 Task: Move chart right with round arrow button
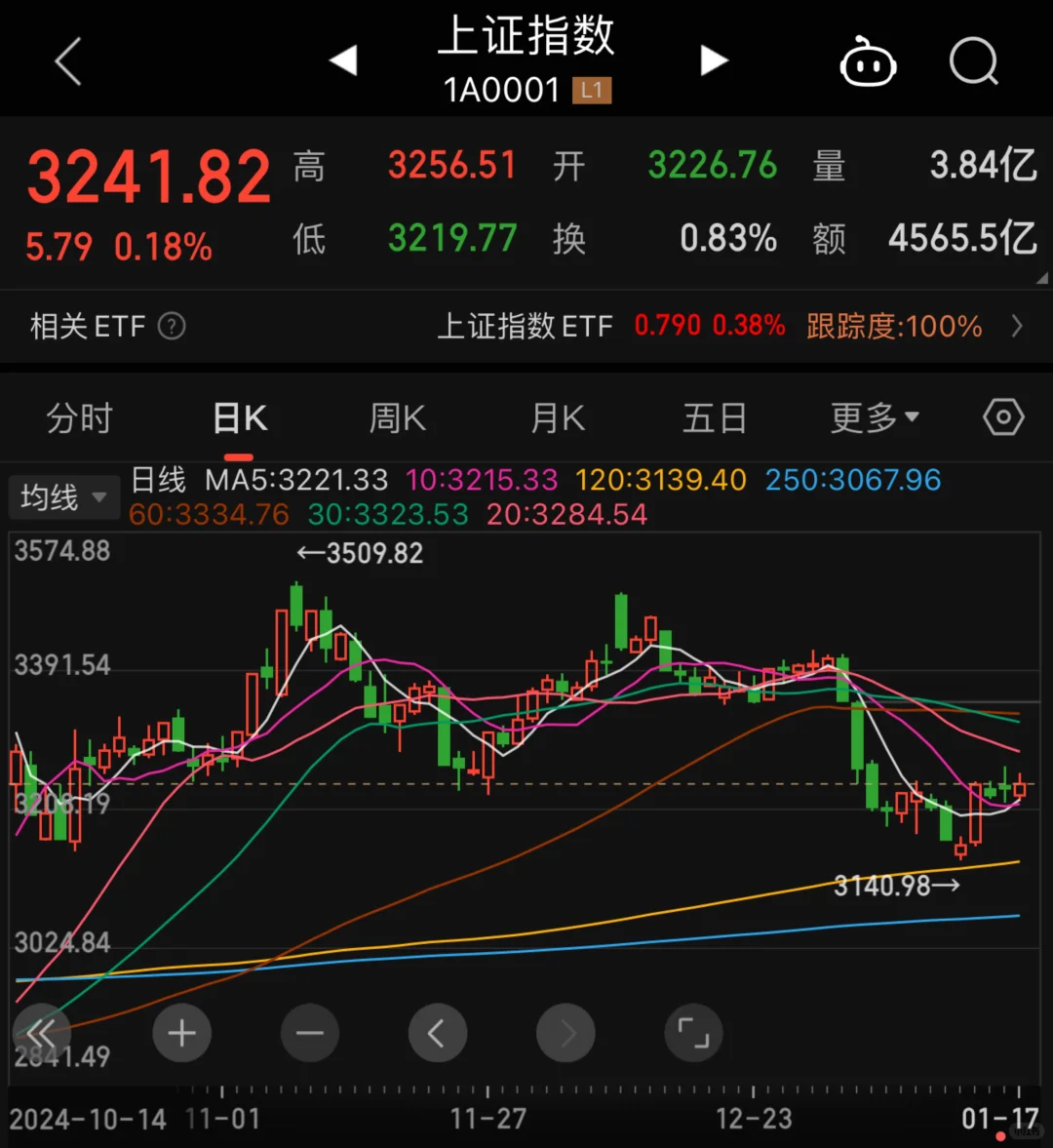coord(565,1033)
